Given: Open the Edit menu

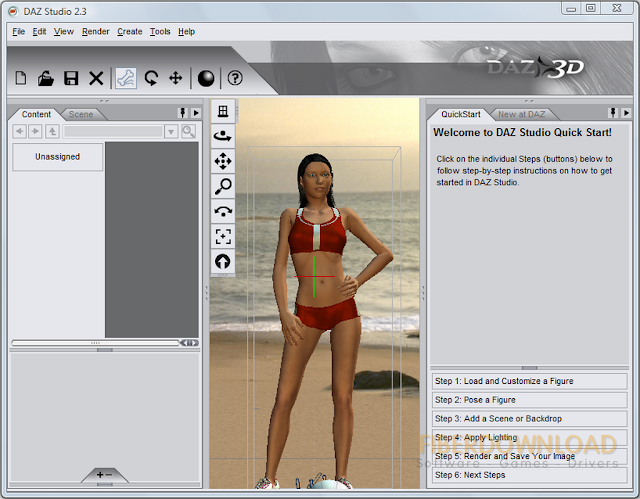Looking at the screenshot, I should (x=39, y=31).
